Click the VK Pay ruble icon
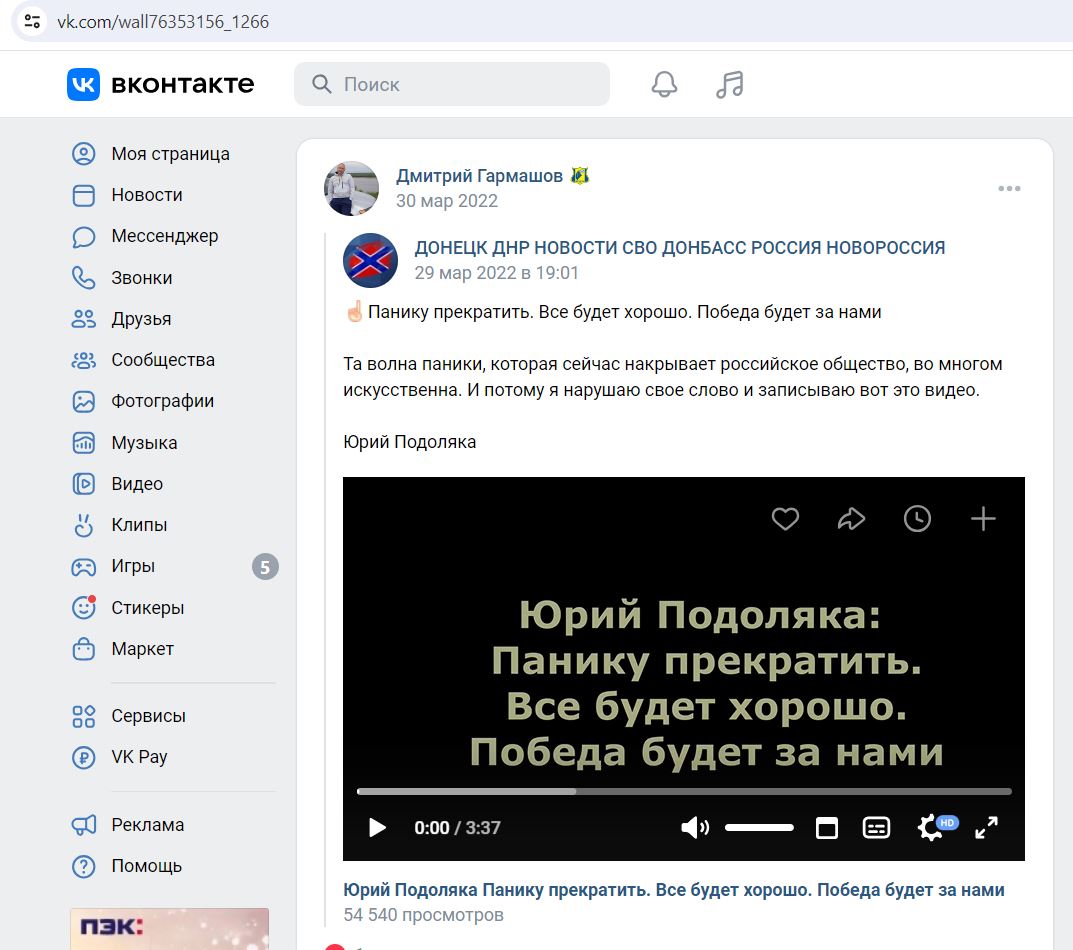This screenshot has height=950, width=1073. 83,757
